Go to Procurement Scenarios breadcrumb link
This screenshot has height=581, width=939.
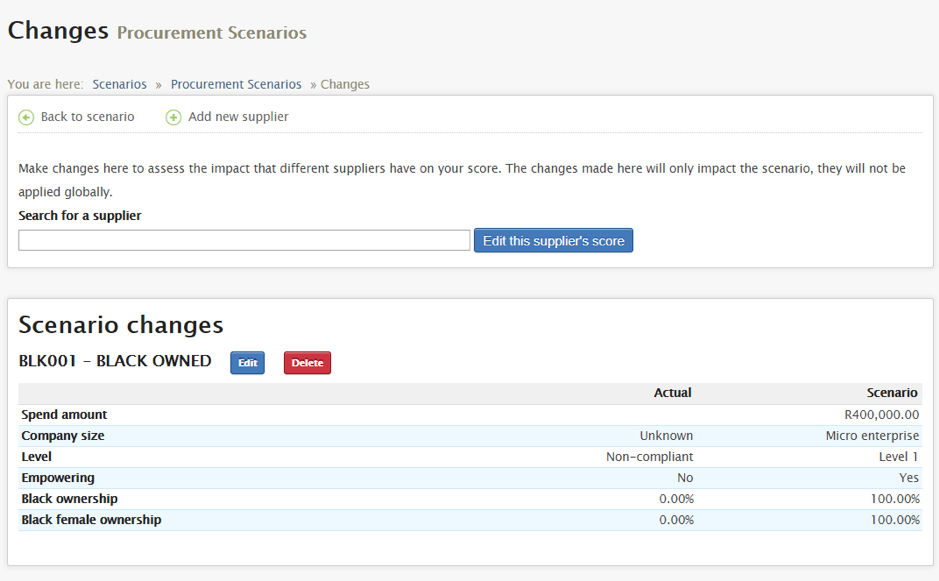236,84
